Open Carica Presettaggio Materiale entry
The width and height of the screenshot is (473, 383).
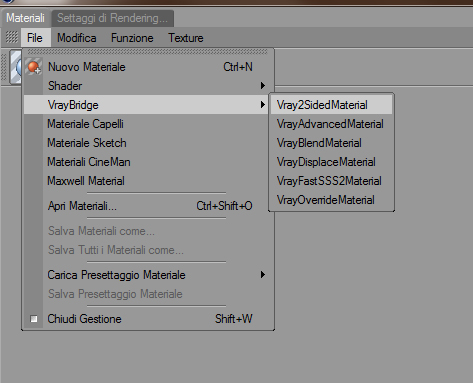click(149, 275)
